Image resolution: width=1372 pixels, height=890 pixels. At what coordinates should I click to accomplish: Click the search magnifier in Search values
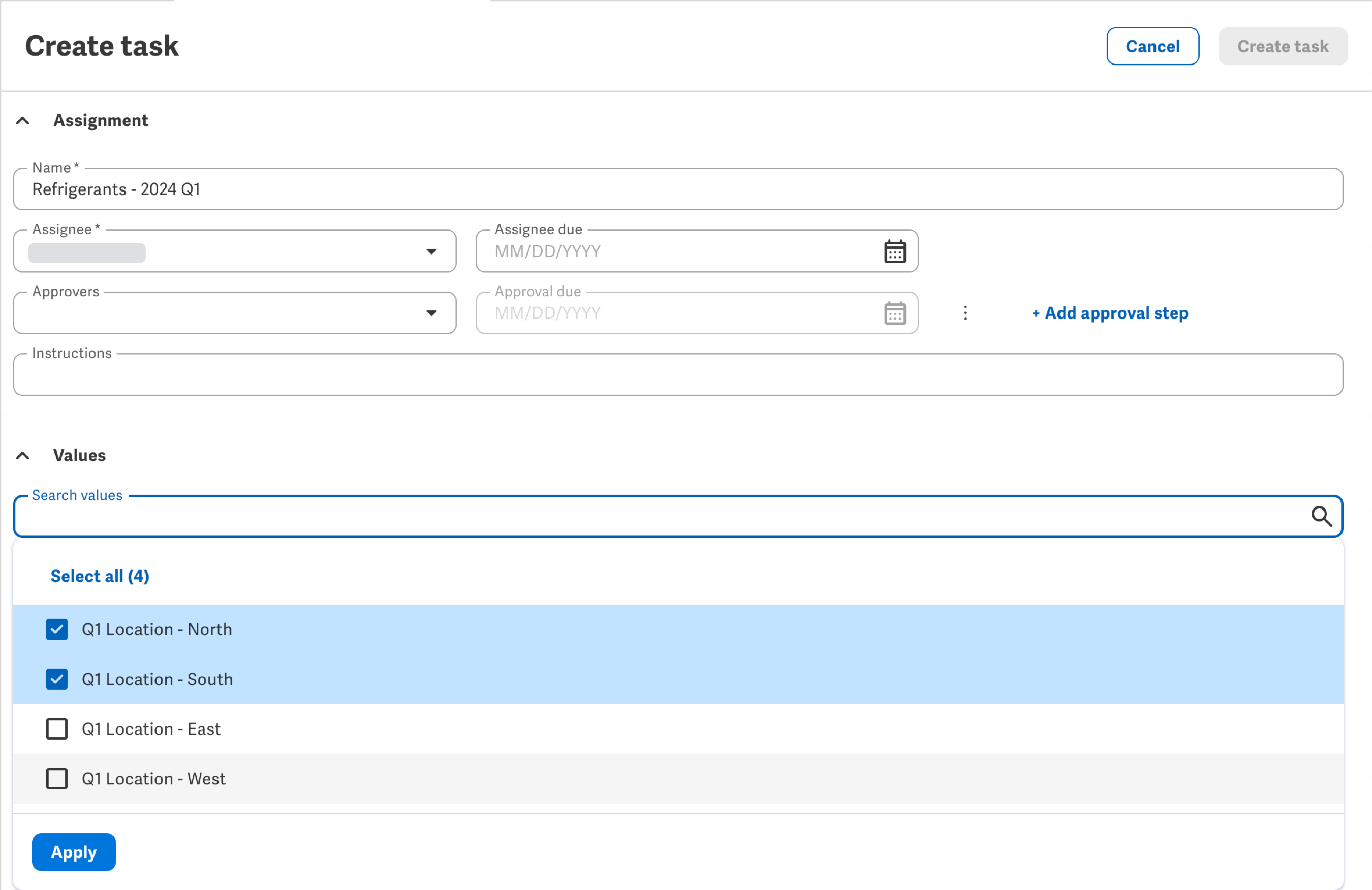click(1322, 516)
